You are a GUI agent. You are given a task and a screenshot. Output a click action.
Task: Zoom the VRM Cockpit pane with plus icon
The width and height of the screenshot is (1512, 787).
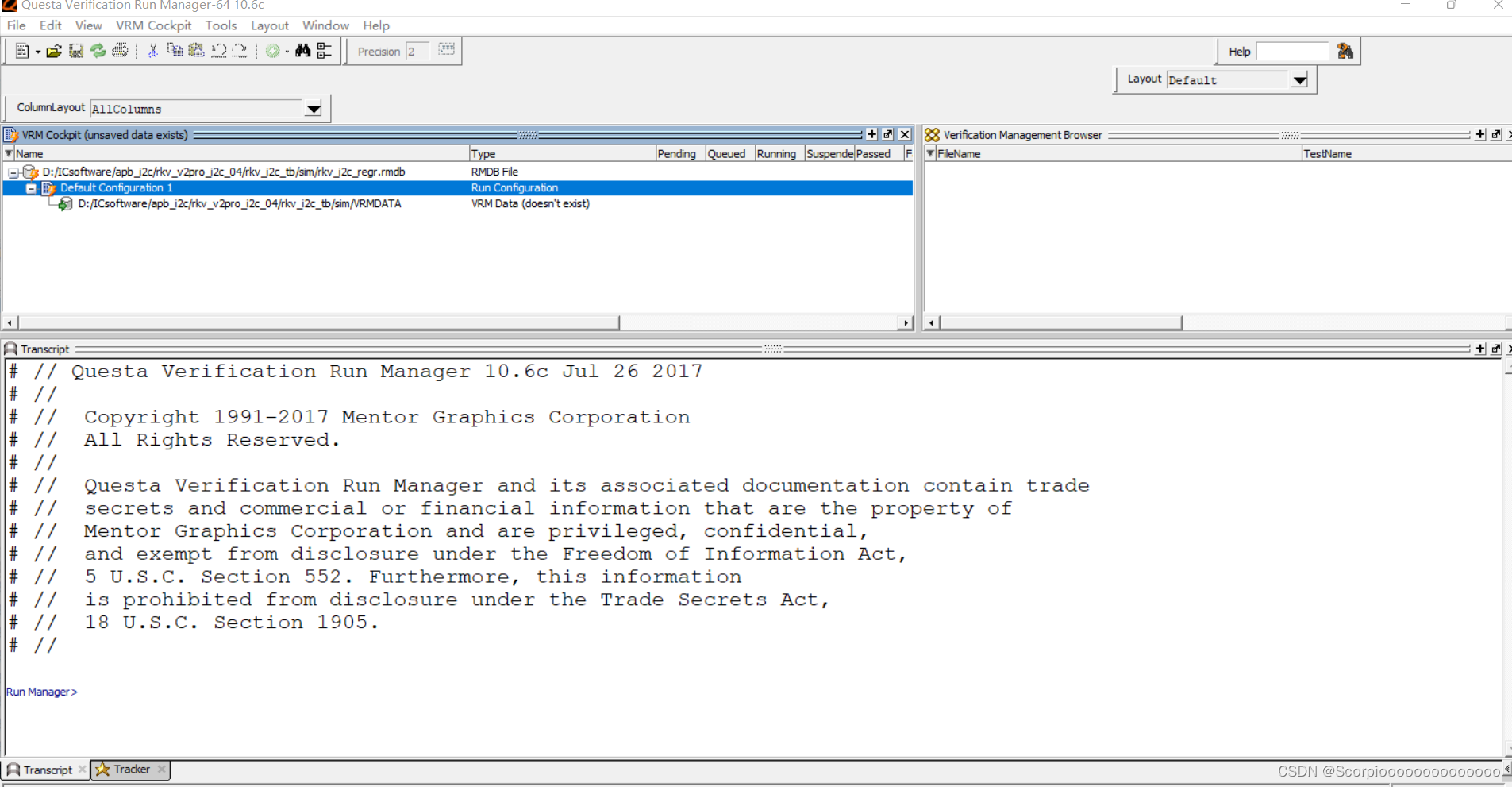click(x=871, y=134)
